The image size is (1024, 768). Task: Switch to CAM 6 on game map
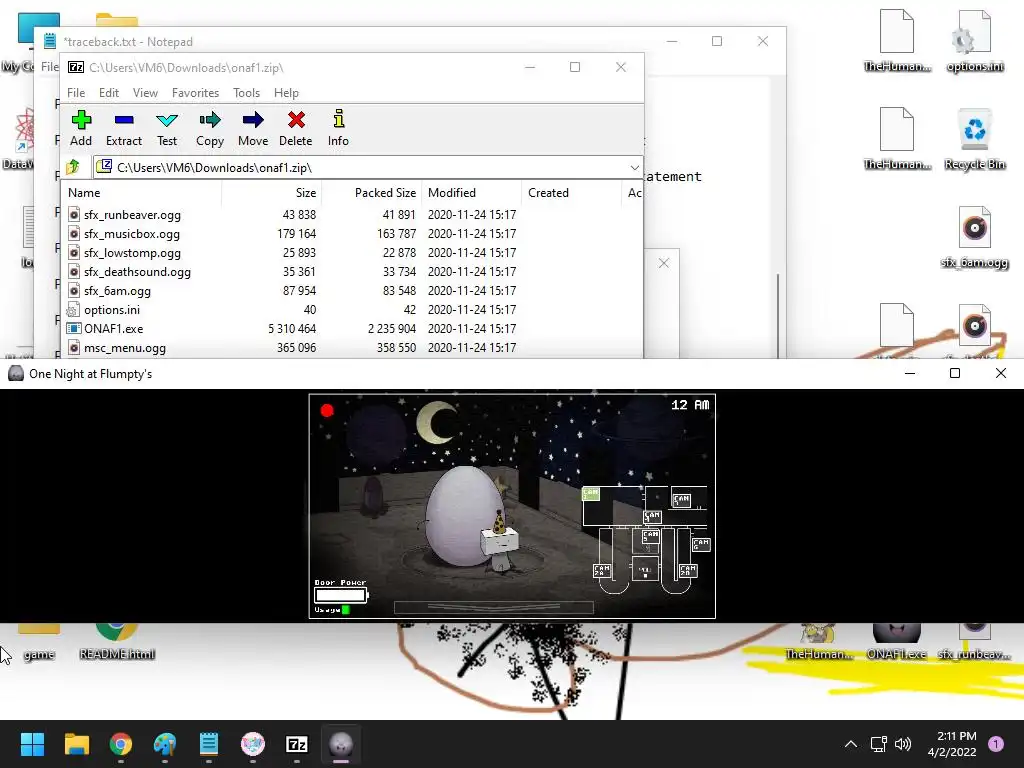[x=701, y=543]
